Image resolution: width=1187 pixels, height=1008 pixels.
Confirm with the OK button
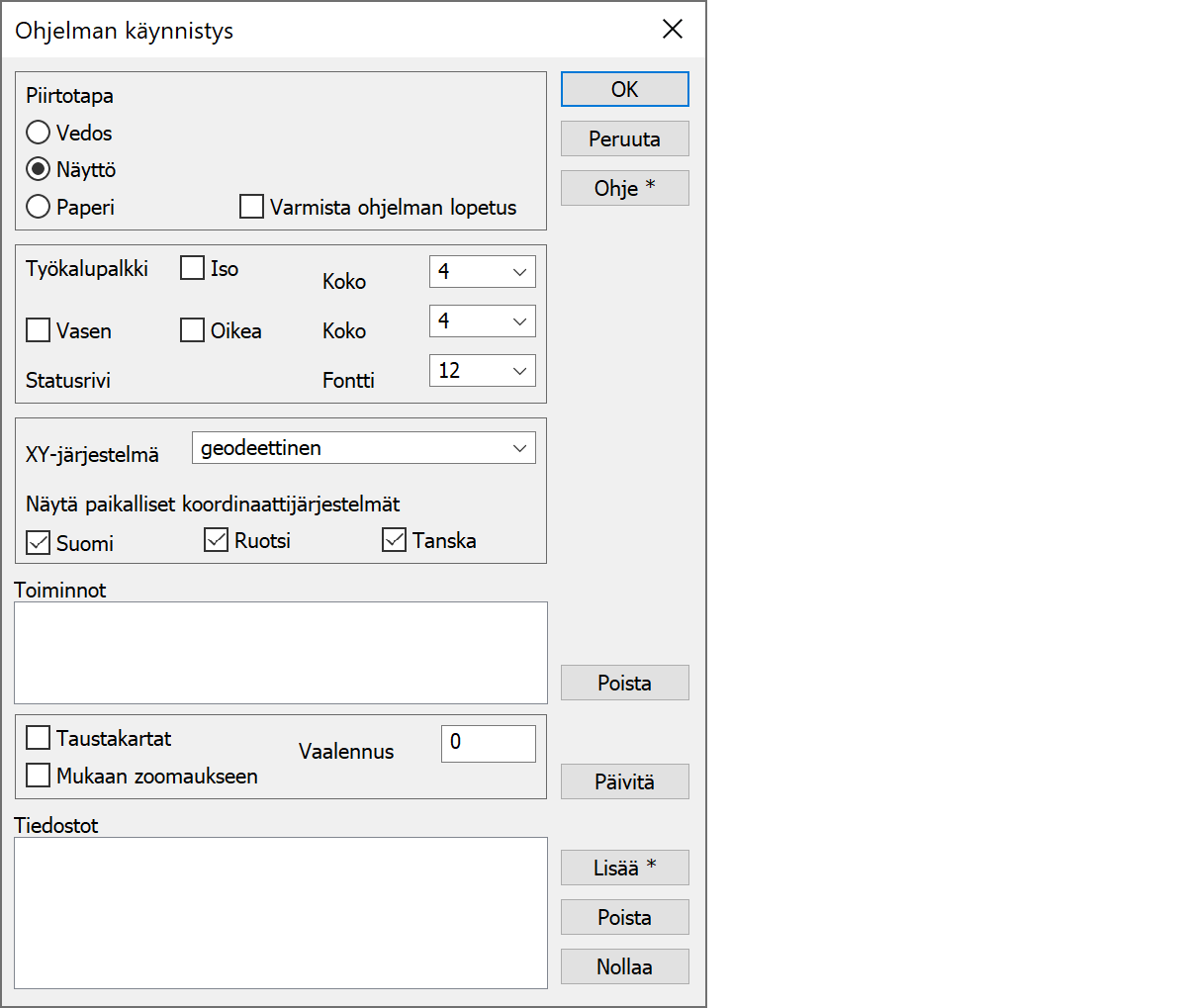click(x=625, y=89)
